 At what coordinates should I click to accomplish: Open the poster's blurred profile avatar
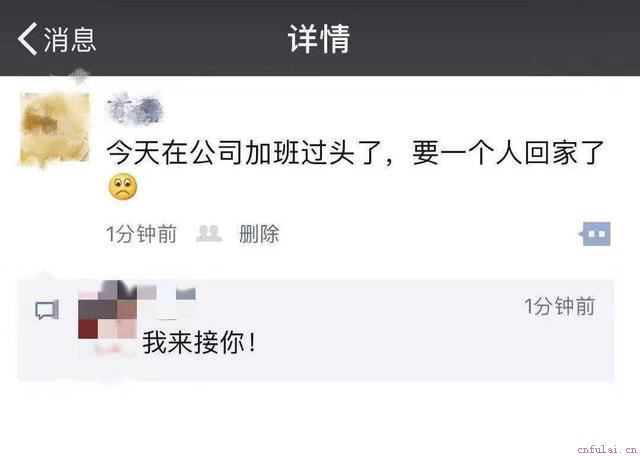(55, 129)
